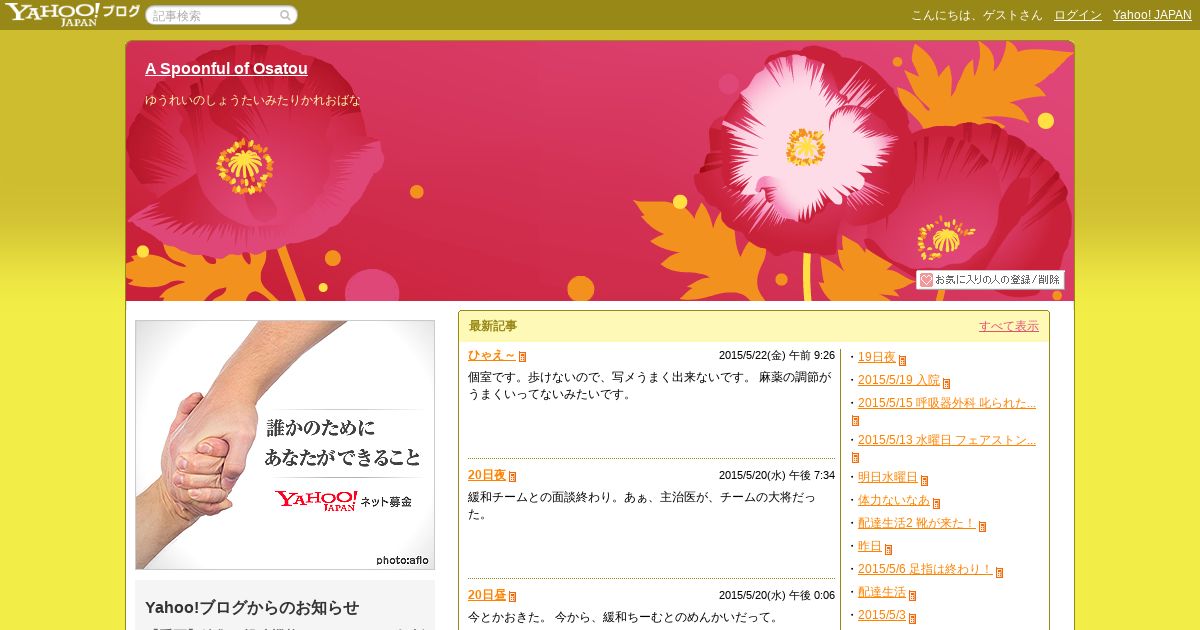Click the search magnifier icon

pos(285,15)
